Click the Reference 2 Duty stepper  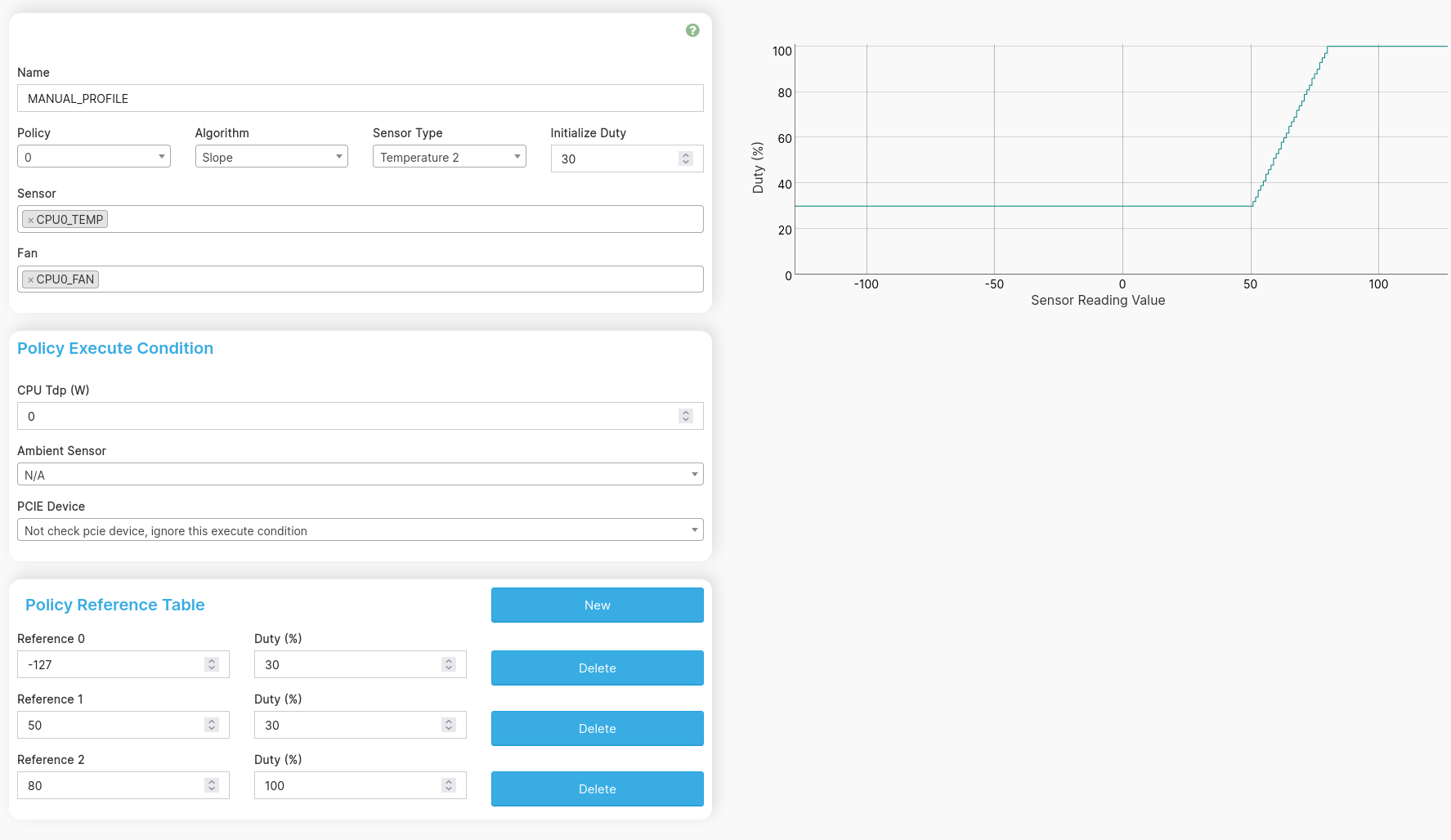coord(449,785)
